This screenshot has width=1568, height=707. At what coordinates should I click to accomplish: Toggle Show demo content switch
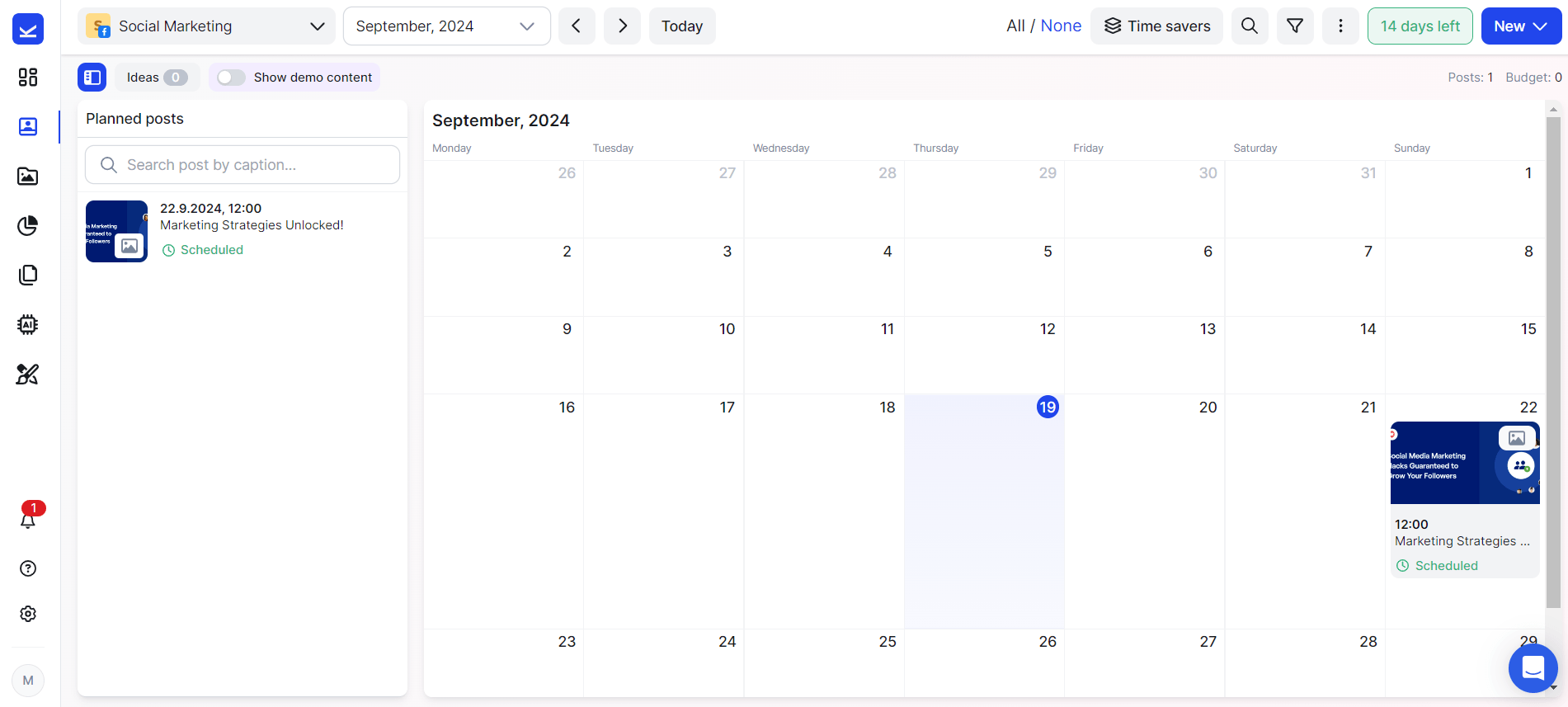(x=231, y=78)
